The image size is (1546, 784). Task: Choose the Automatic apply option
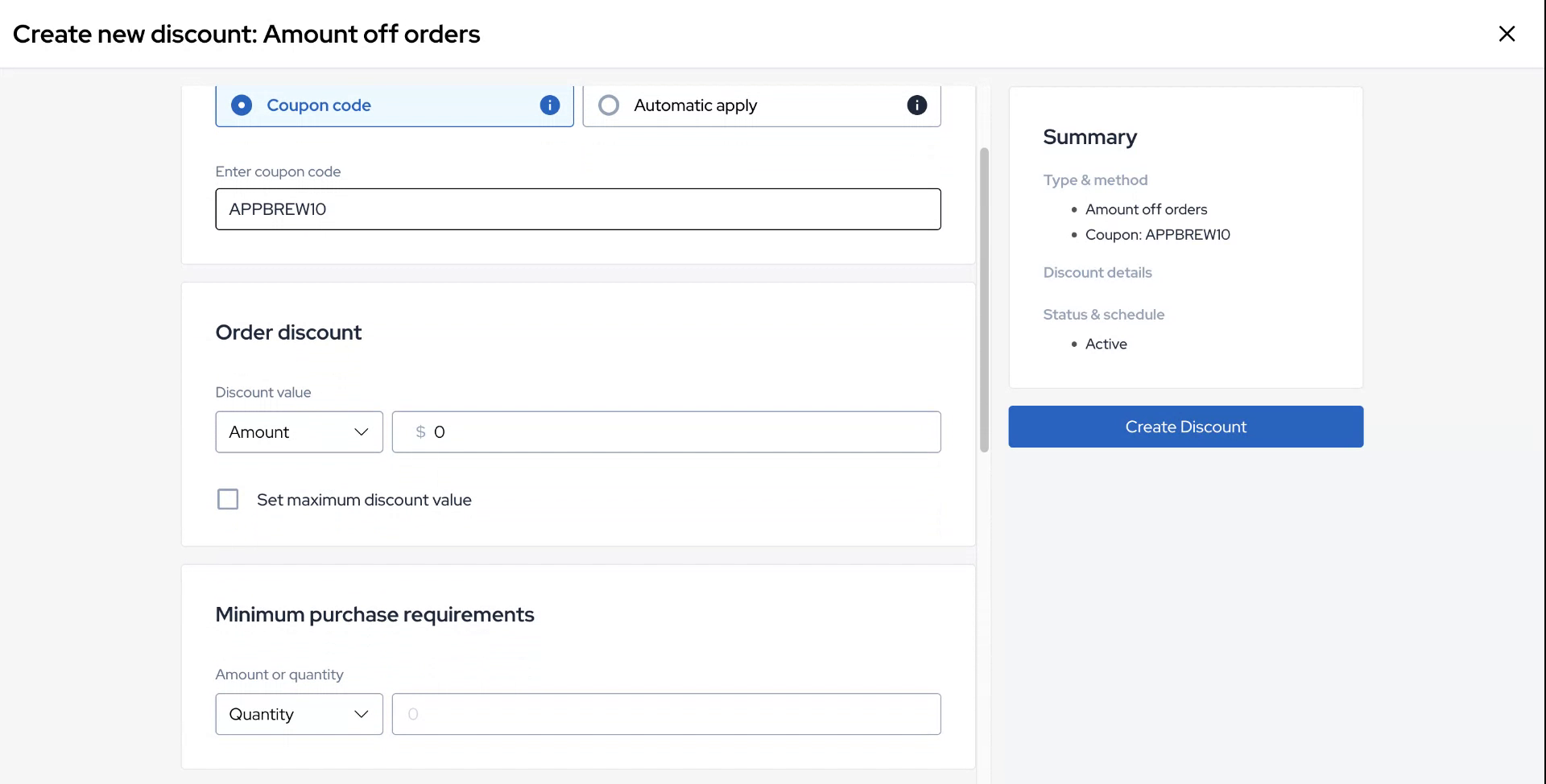point(608,105)
